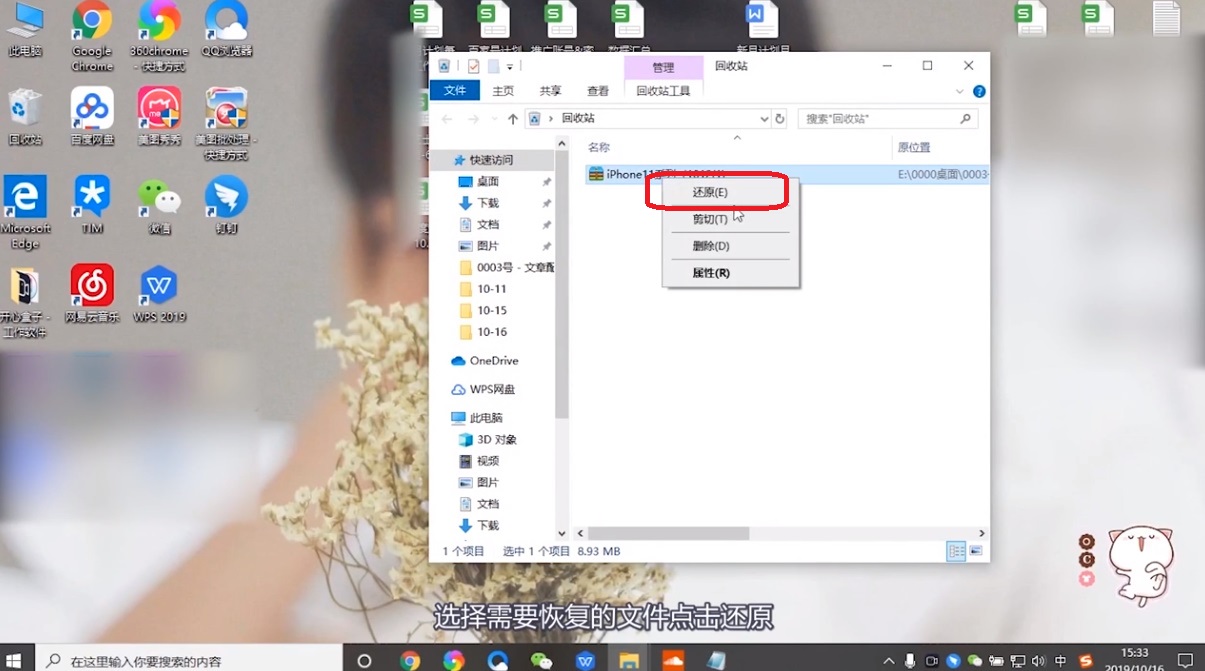Viewport: 1205px width, 671px height.
Task: Click the 管理 contextual tab header
Action: click(663, 68)
